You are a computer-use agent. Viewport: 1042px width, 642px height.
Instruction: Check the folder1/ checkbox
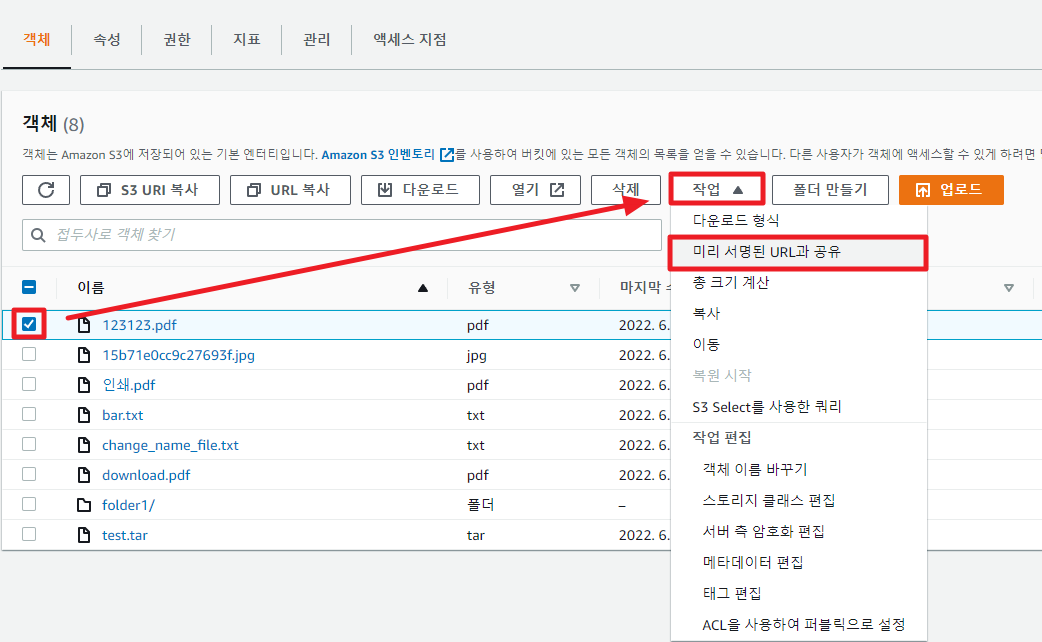click(x=29, y=504)
